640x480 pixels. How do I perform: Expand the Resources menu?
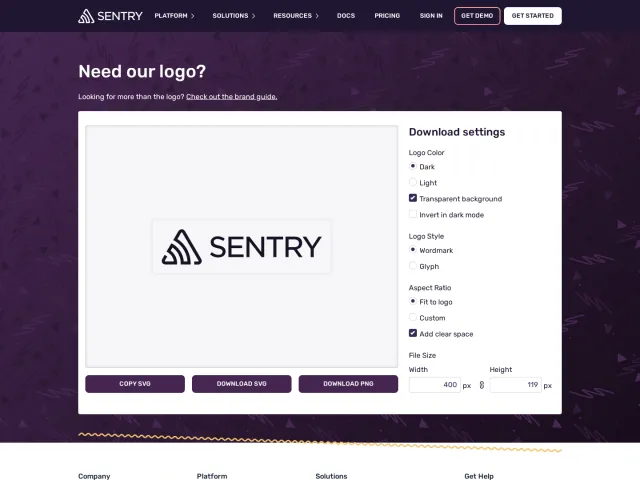coord(296,16)
